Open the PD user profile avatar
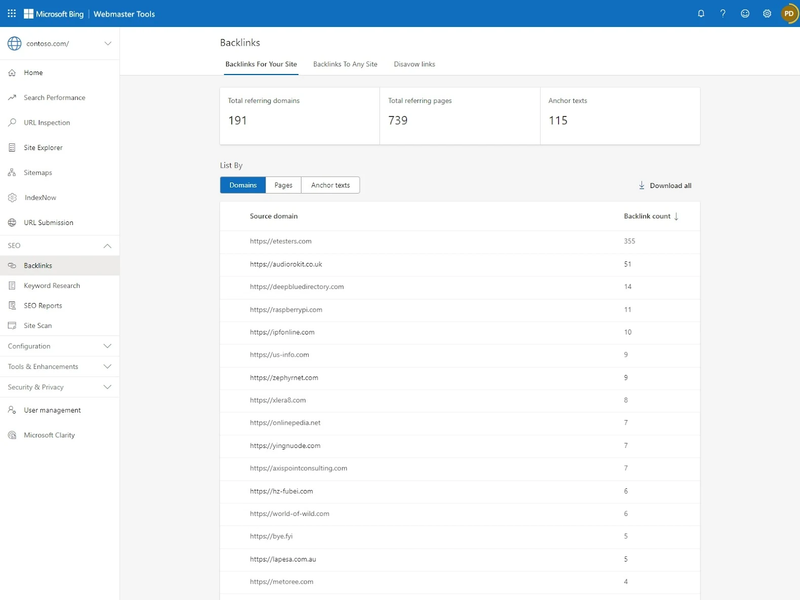The image size is (800, 600). click(788, 14)
